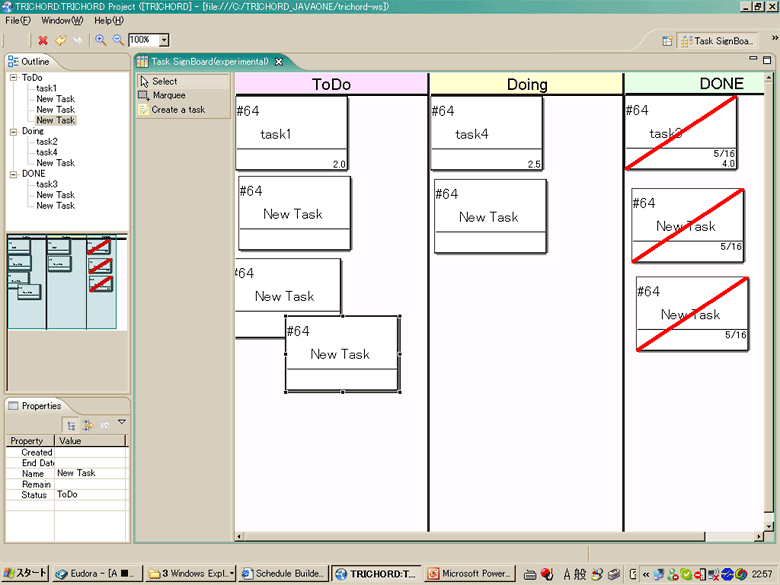This screenshot has height=585, width=780.
Task: Switch to Microsoft PowerPoint in taskbar
Action: coord(469,574)
